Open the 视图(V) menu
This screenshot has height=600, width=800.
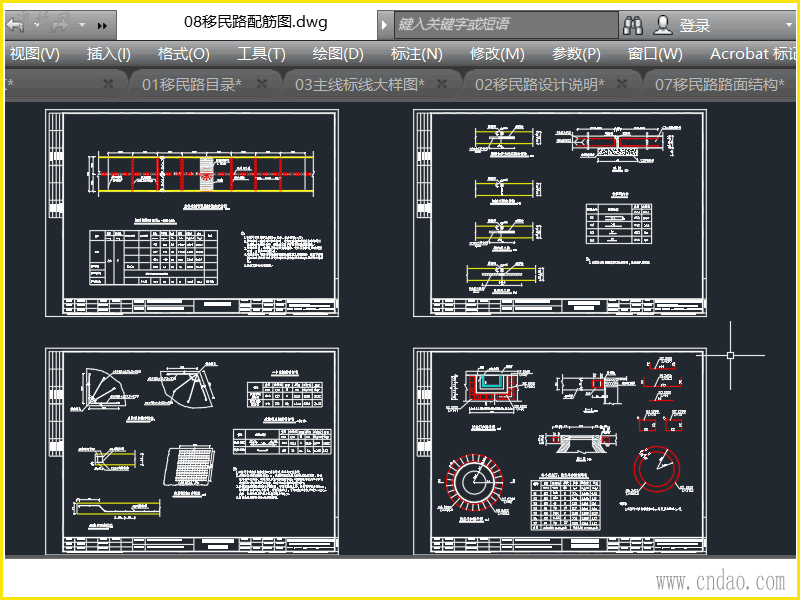(34, 54)
